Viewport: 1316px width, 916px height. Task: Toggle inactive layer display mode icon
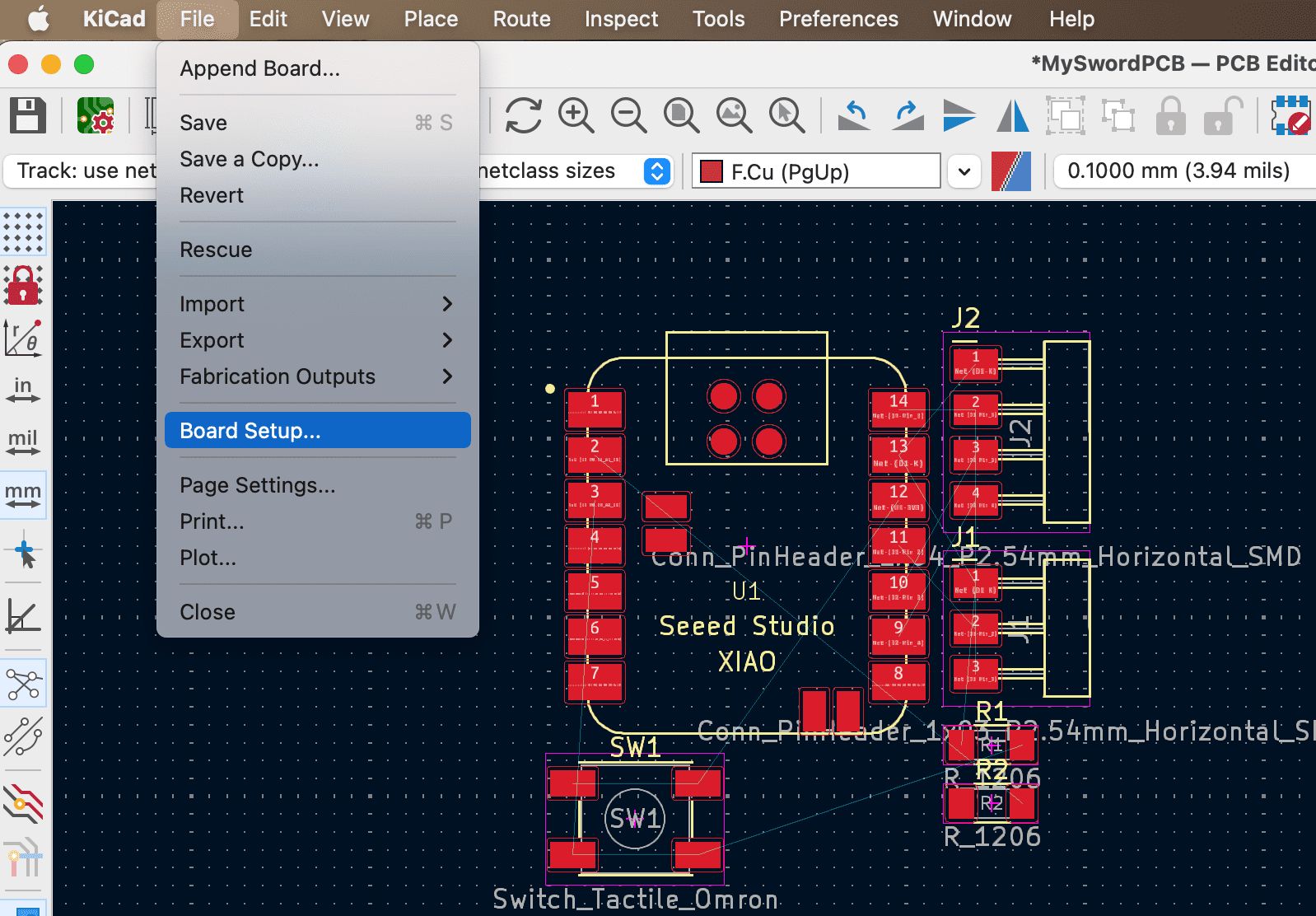[x=24, y=804]
